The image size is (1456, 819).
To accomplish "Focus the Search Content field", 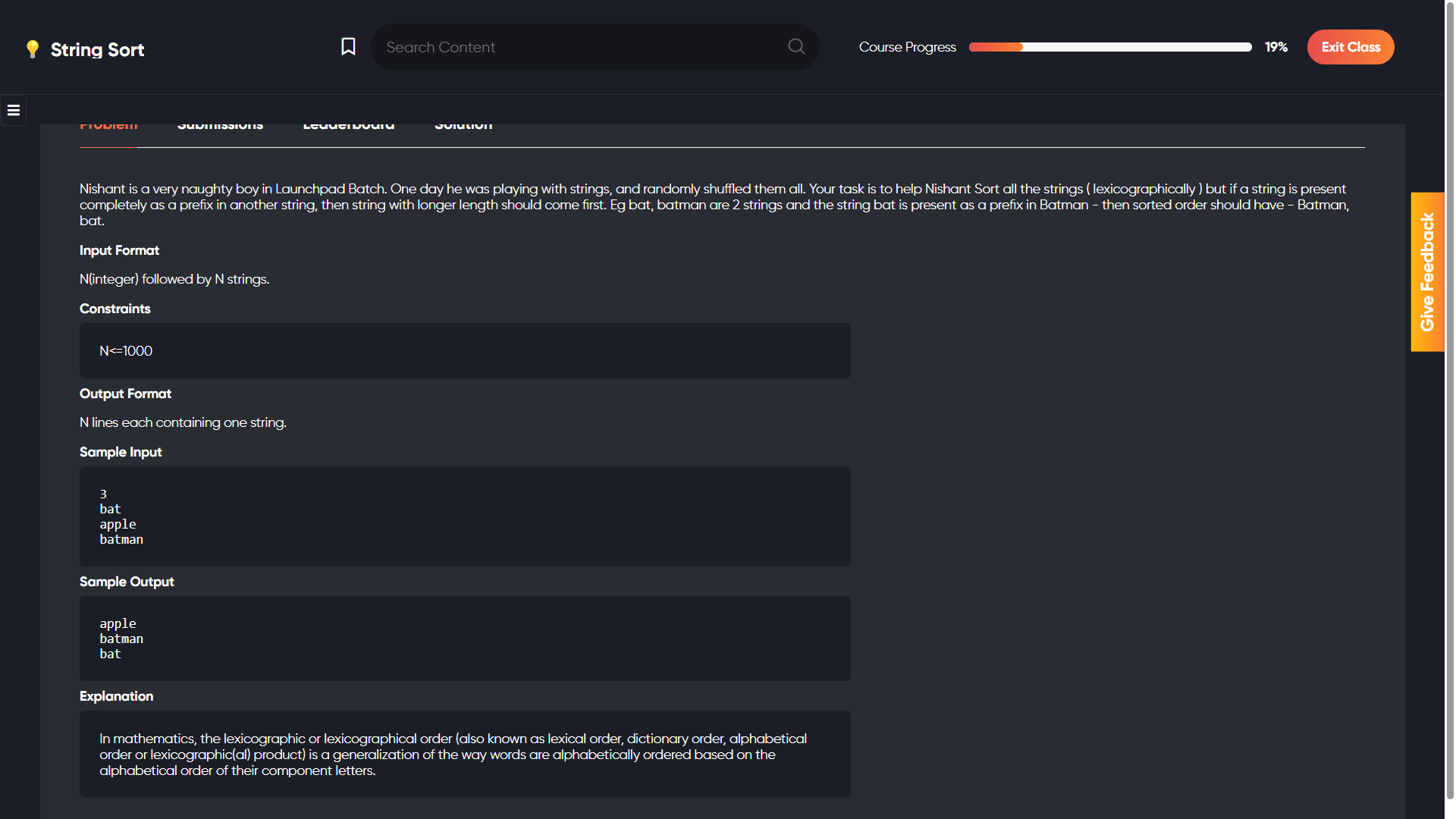I will click(x=576, y=47).
